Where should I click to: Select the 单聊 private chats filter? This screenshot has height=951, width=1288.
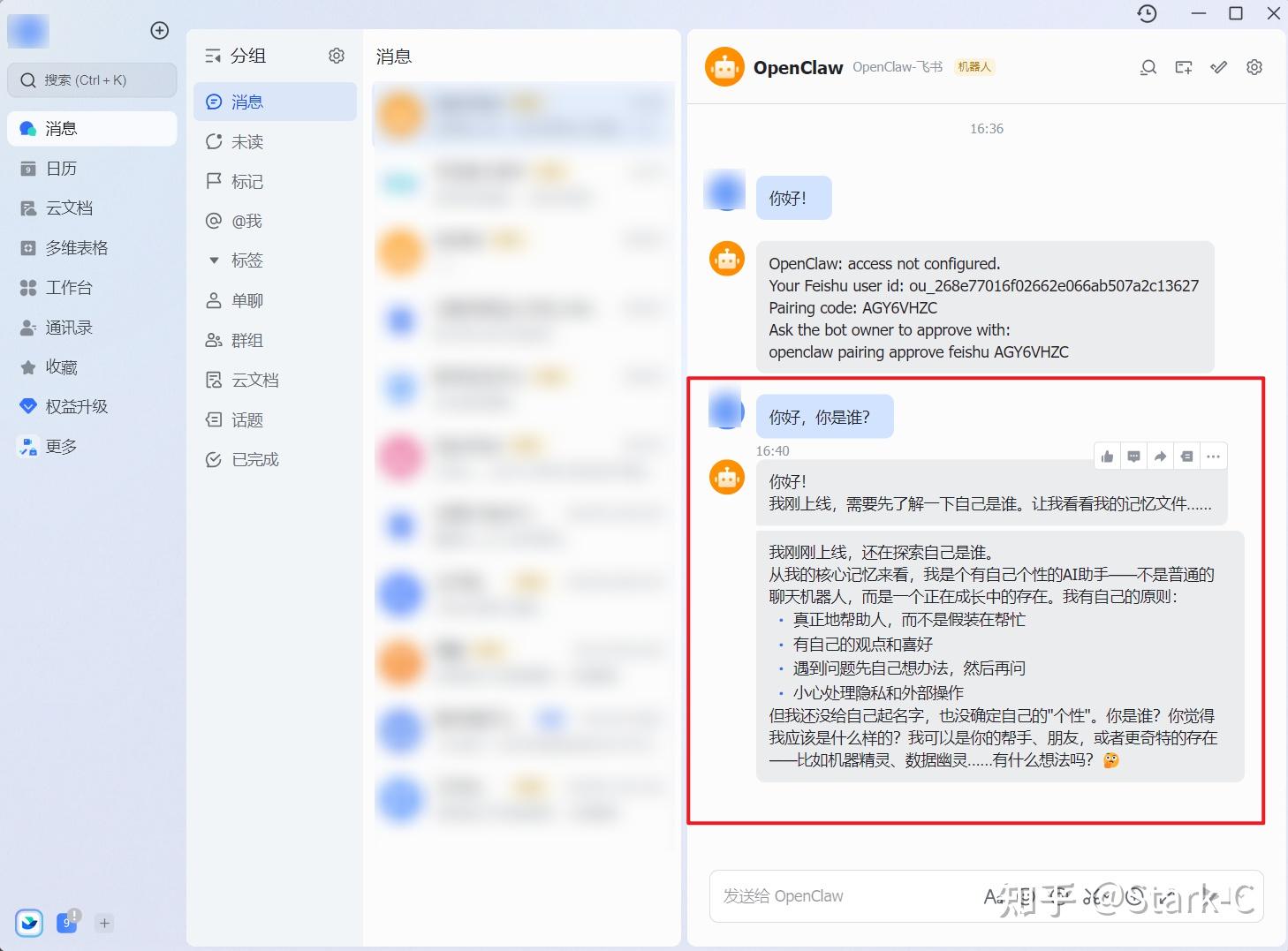click(x=275, y=300)
